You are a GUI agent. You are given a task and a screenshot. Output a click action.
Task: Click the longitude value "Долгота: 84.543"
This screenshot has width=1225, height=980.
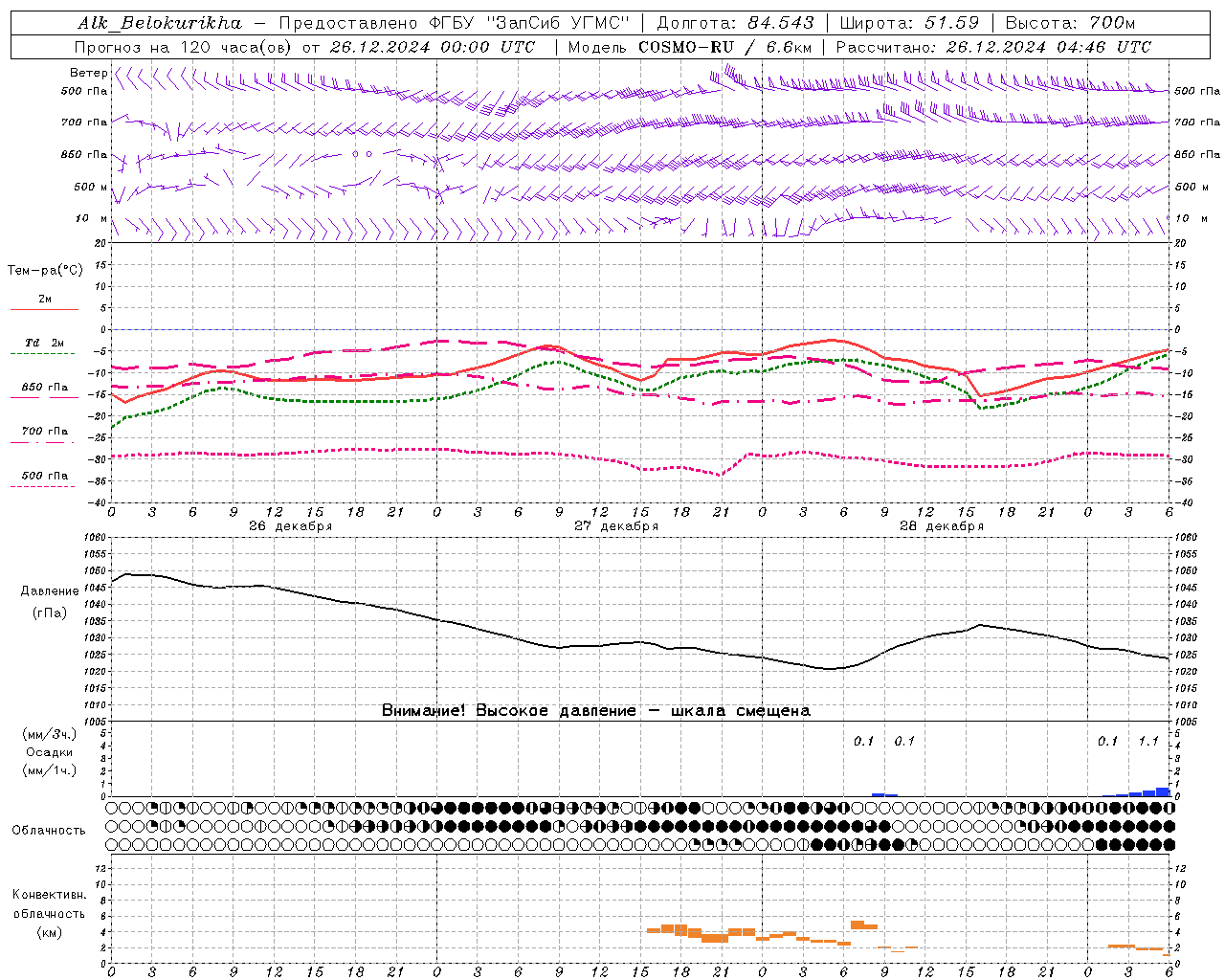[735, 23]
